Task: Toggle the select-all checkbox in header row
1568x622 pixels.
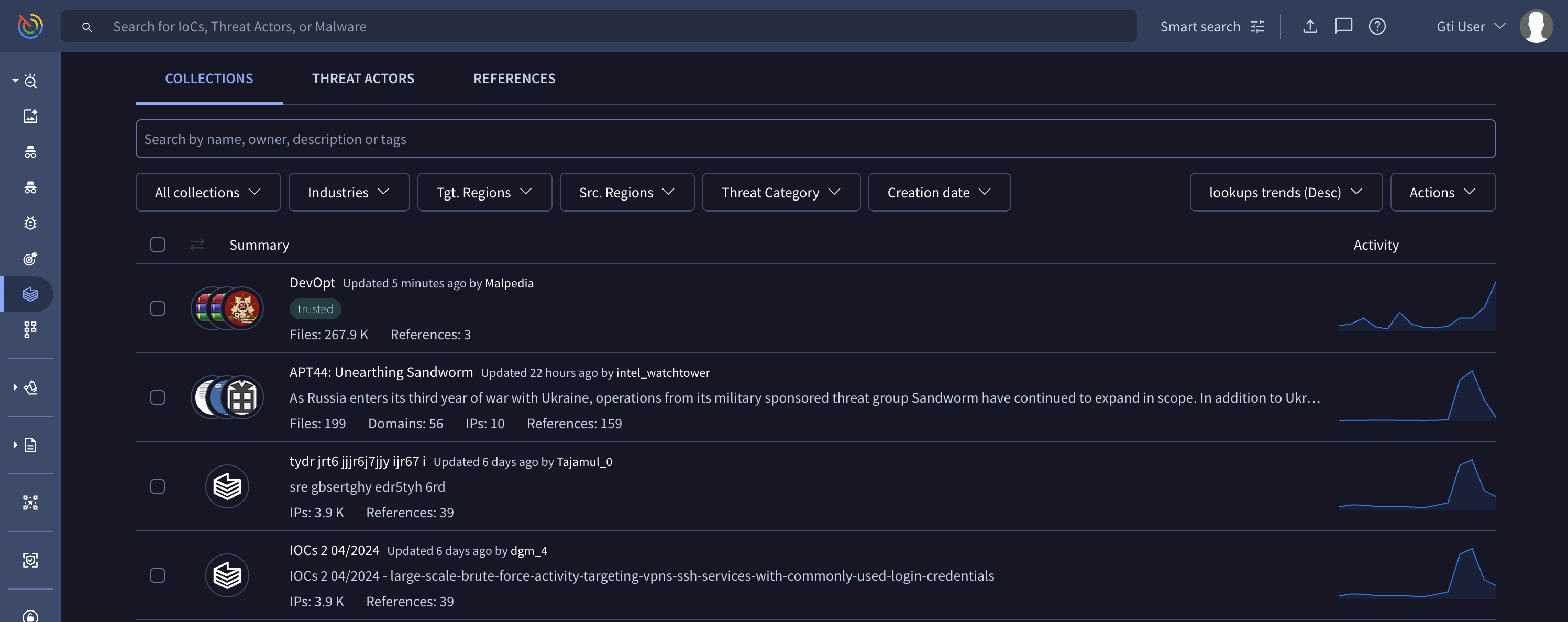Action: pos(158,245)
